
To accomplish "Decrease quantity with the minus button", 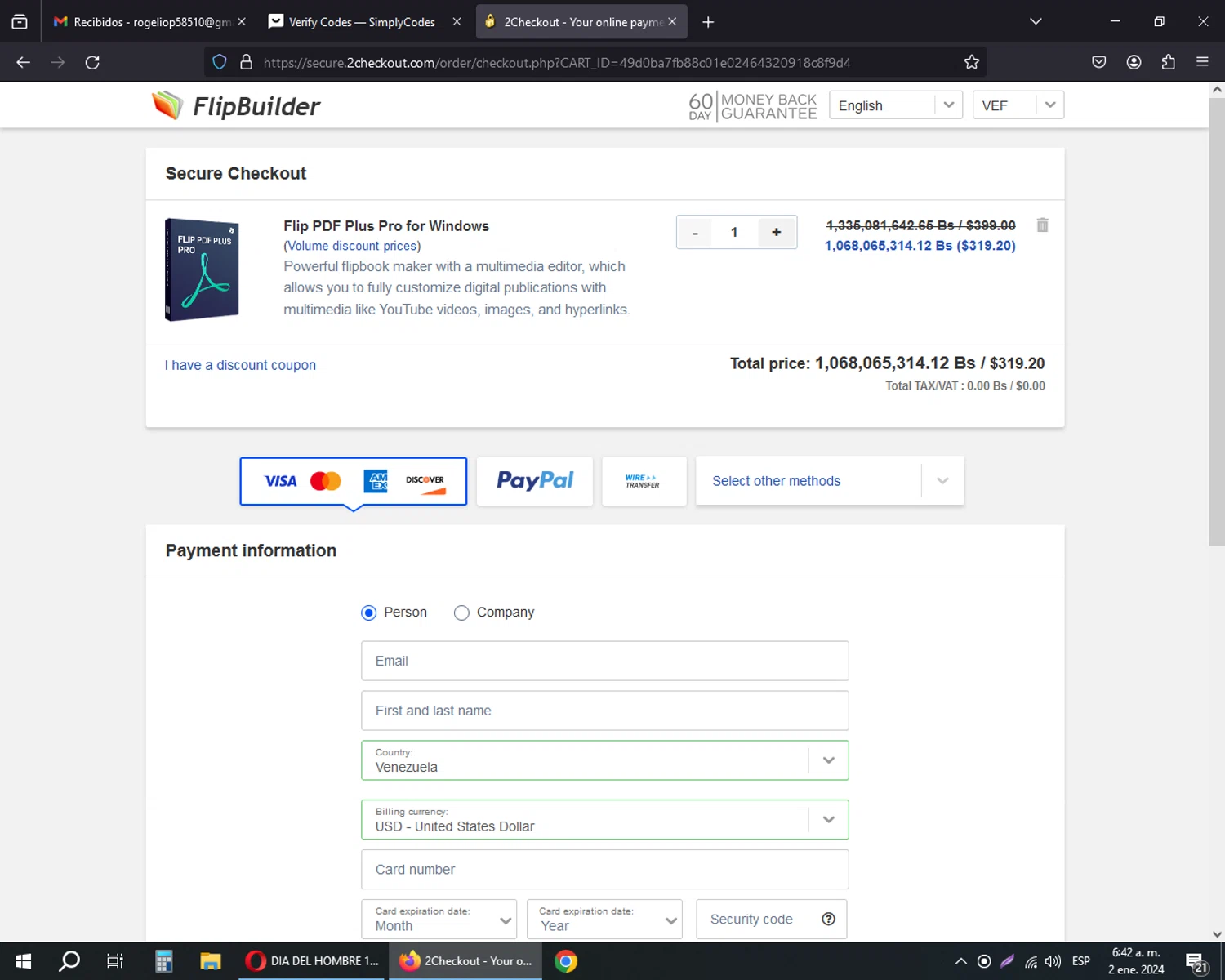I will (x=695, y=232).
